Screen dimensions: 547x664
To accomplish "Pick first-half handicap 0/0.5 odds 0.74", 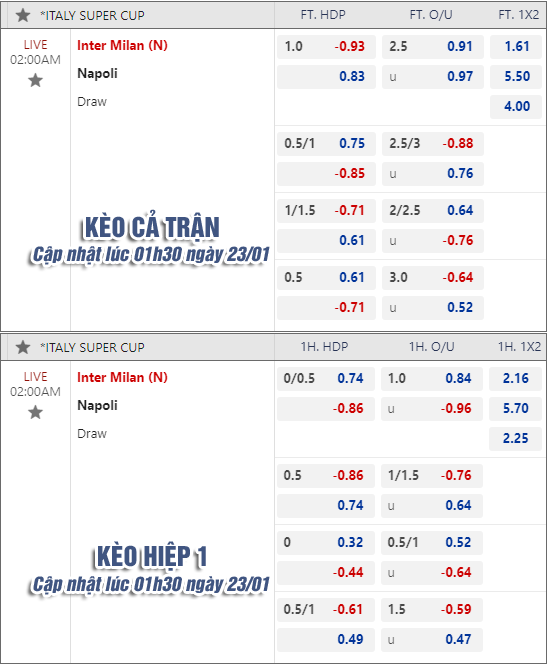I will 326,379.
